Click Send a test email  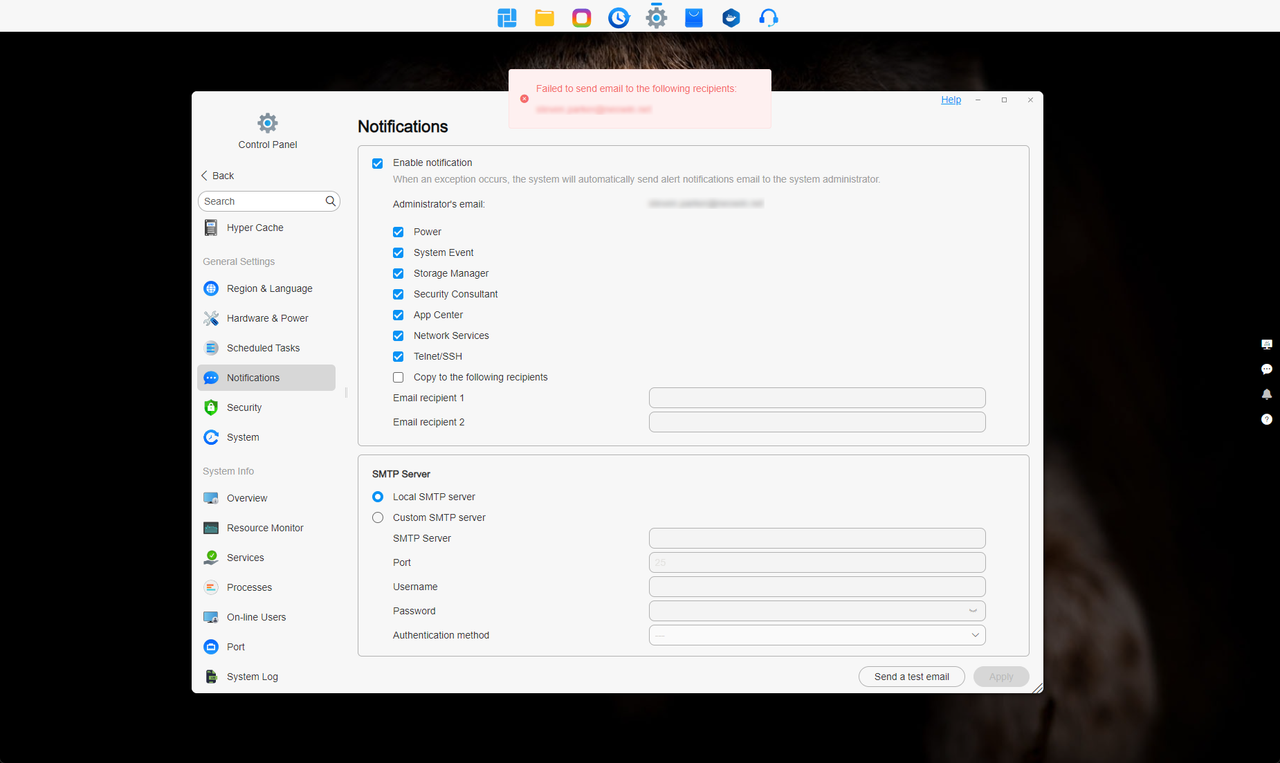click(911, 676)
